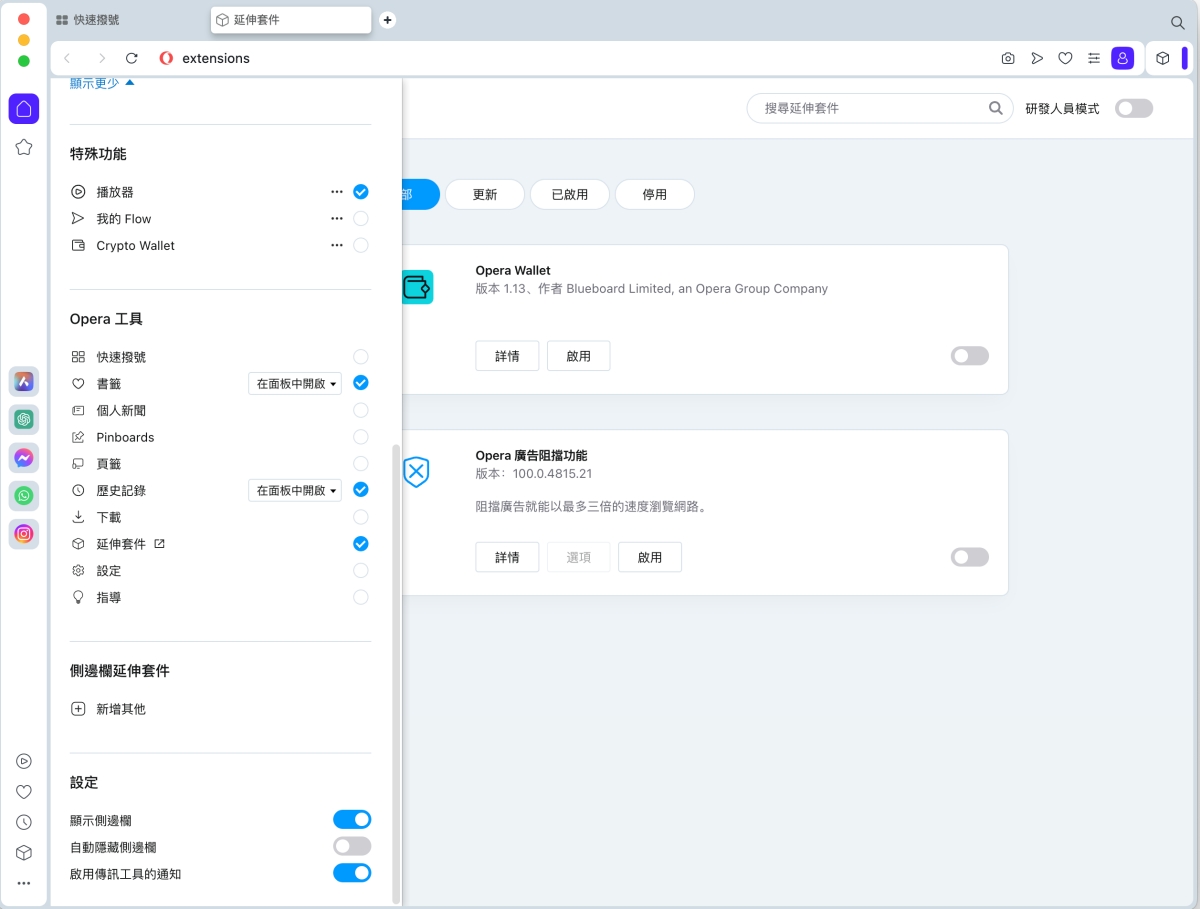This screenshot has height=909, width=1200.
Task: Toggle the Opera Wallet enable switch
Action: coord(970,356)
